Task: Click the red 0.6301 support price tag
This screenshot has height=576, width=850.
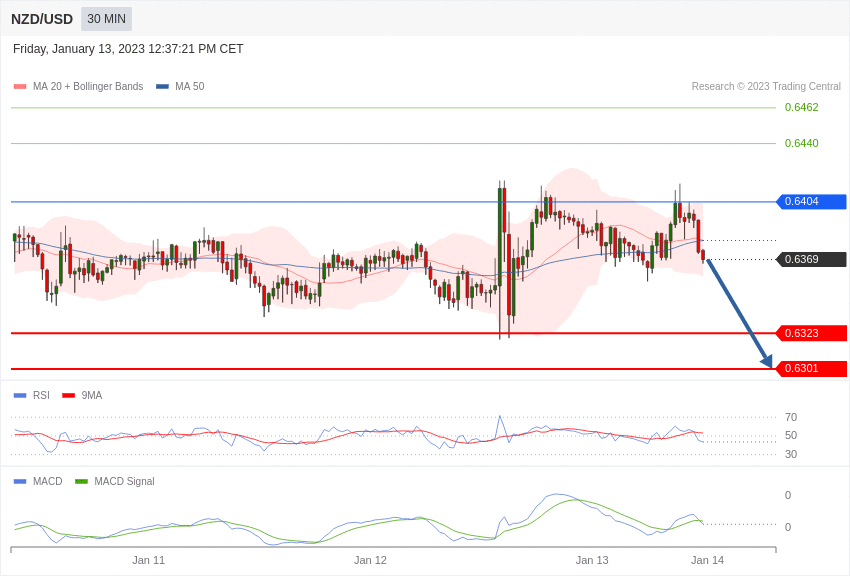Action: (812, 368)
